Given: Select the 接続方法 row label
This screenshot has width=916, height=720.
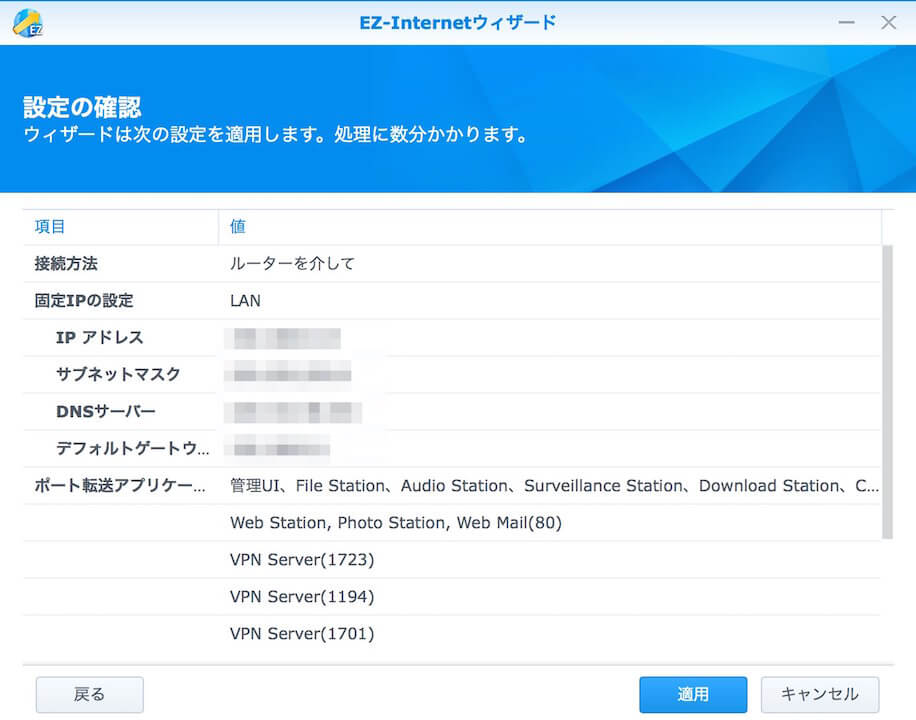Looking at the screenshot, I should coord(66,264).
